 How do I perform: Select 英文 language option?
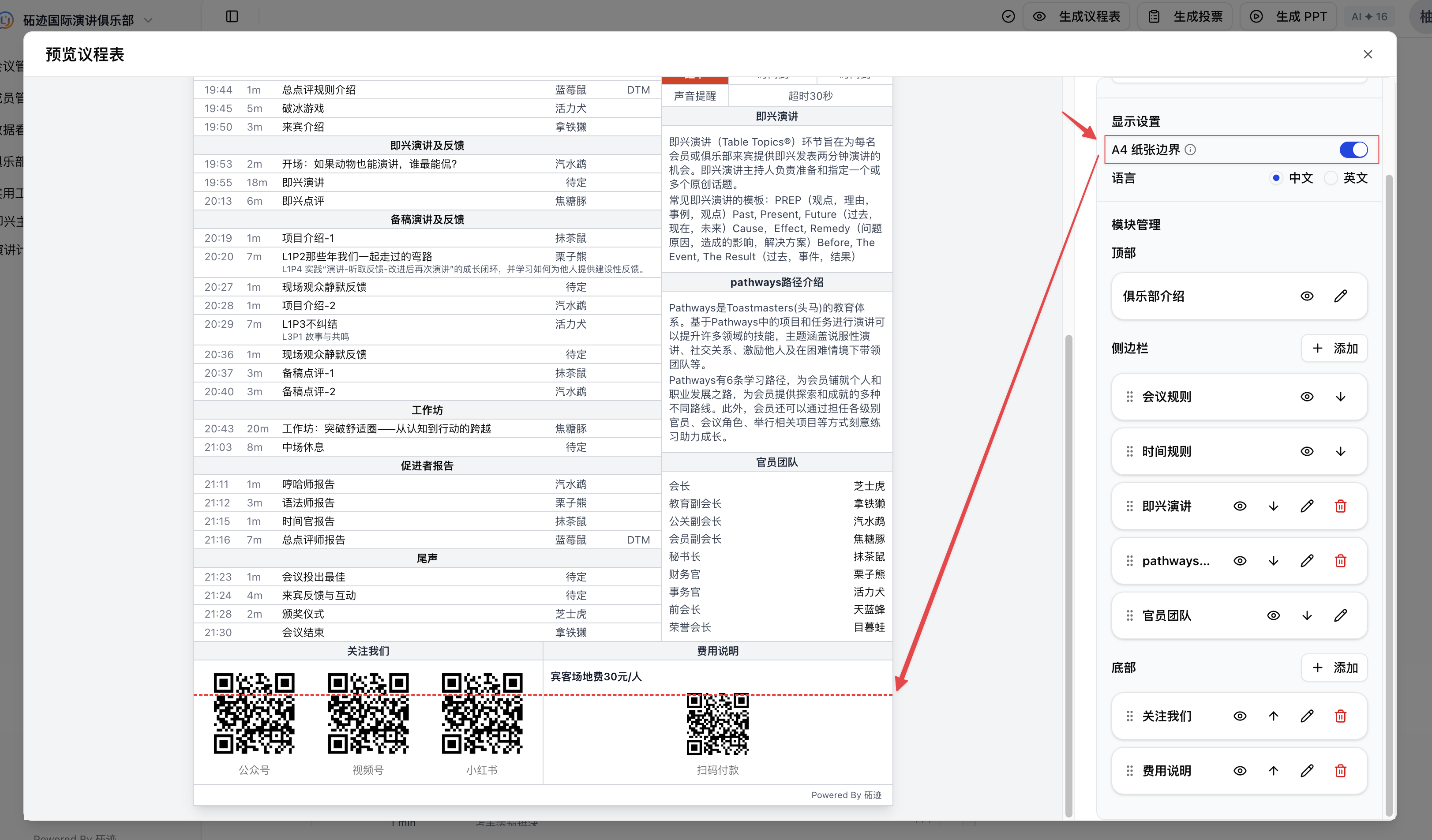coord(1331,178)
